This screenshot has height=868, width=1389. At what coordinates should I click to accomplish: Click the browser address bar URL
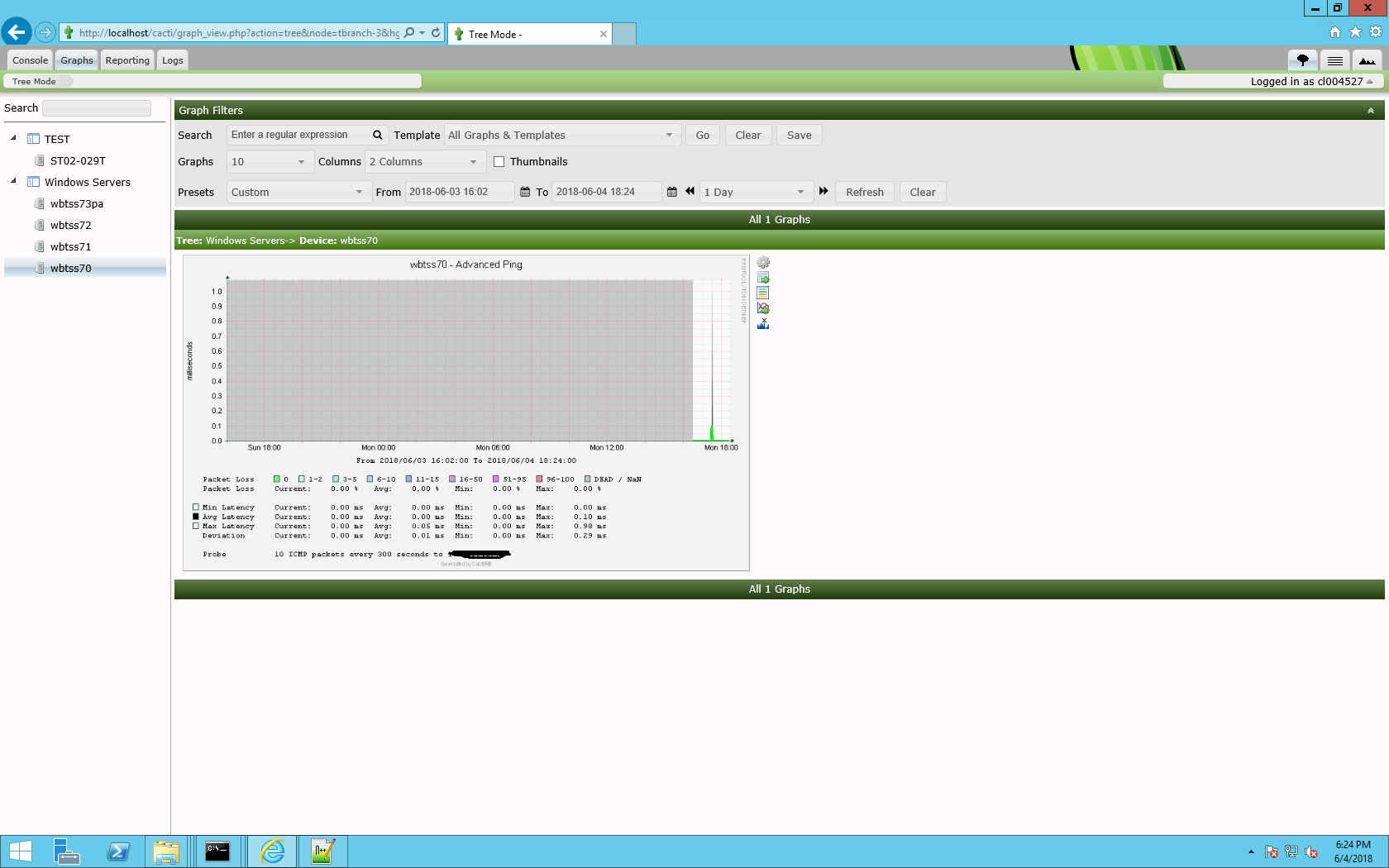(x=238, y=33)
